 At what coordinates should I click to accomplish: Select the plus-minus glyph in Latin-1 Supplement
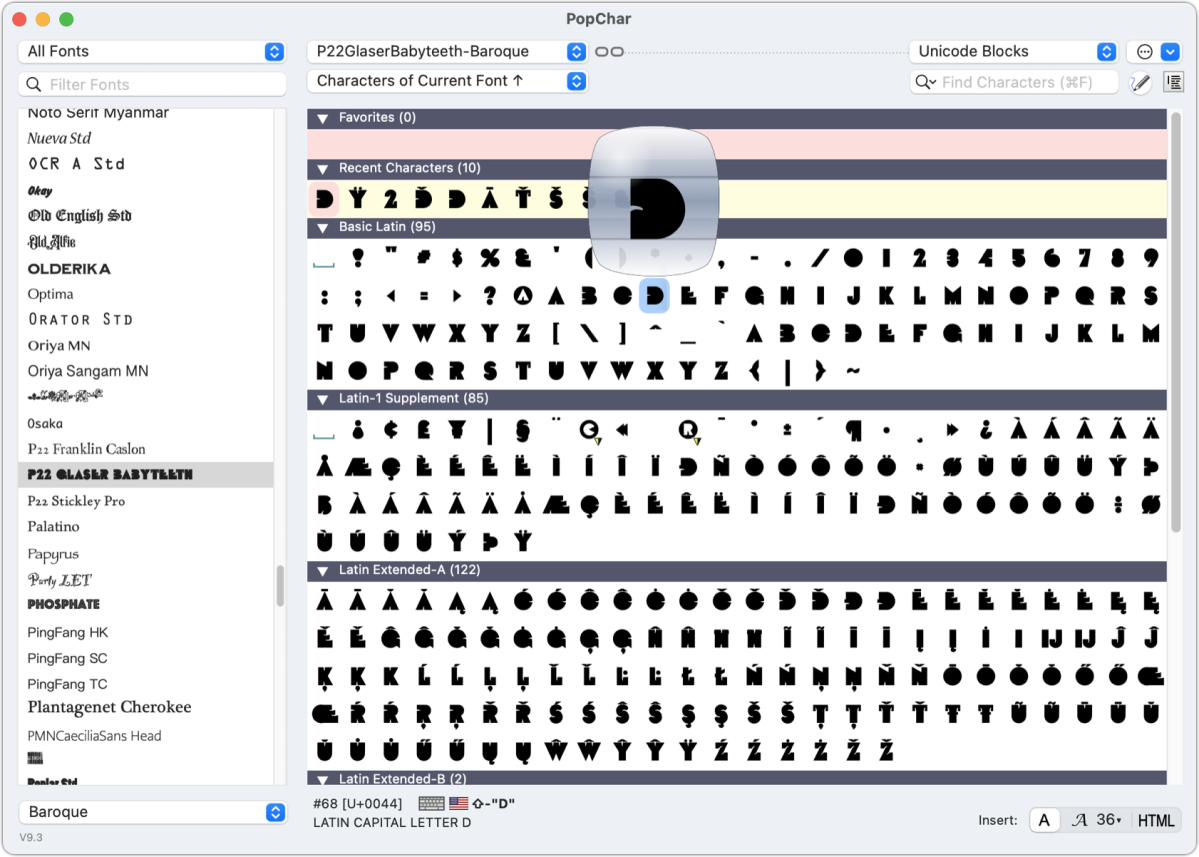pos(788,430)
